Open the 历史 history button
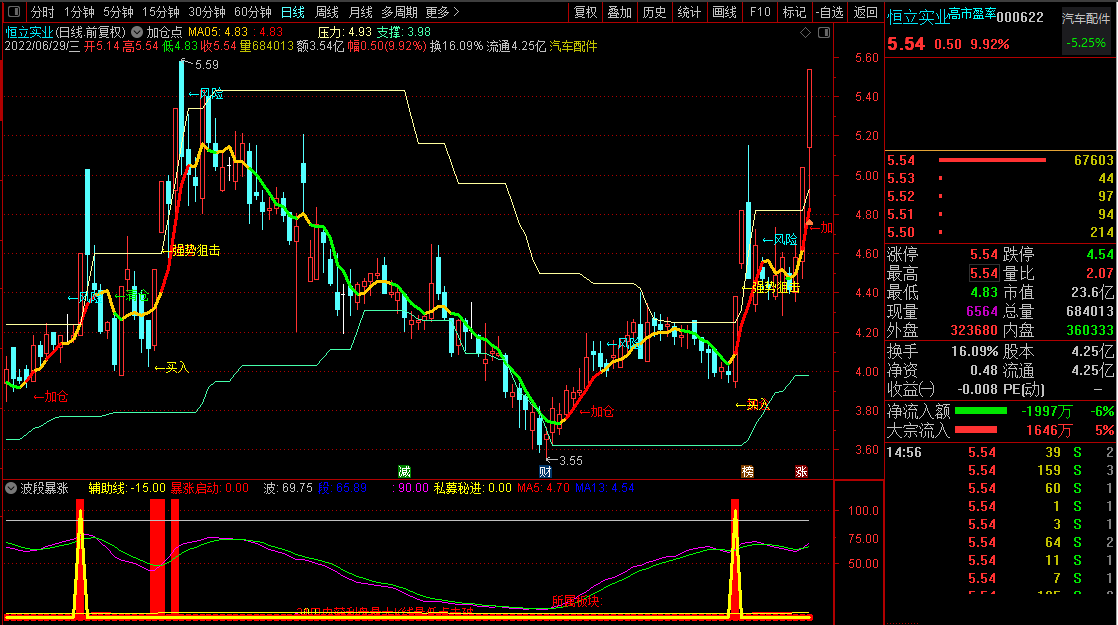 (654, 12)
